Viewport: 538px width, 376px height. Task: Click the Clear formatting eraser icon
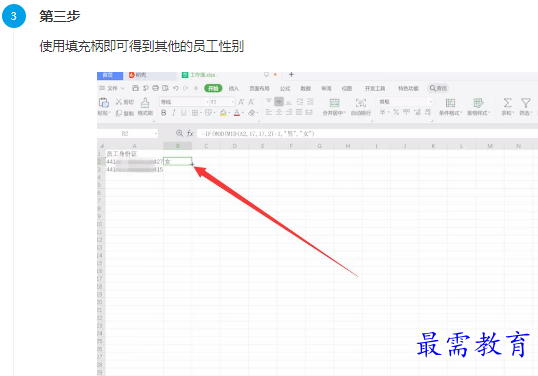point(252,113)
